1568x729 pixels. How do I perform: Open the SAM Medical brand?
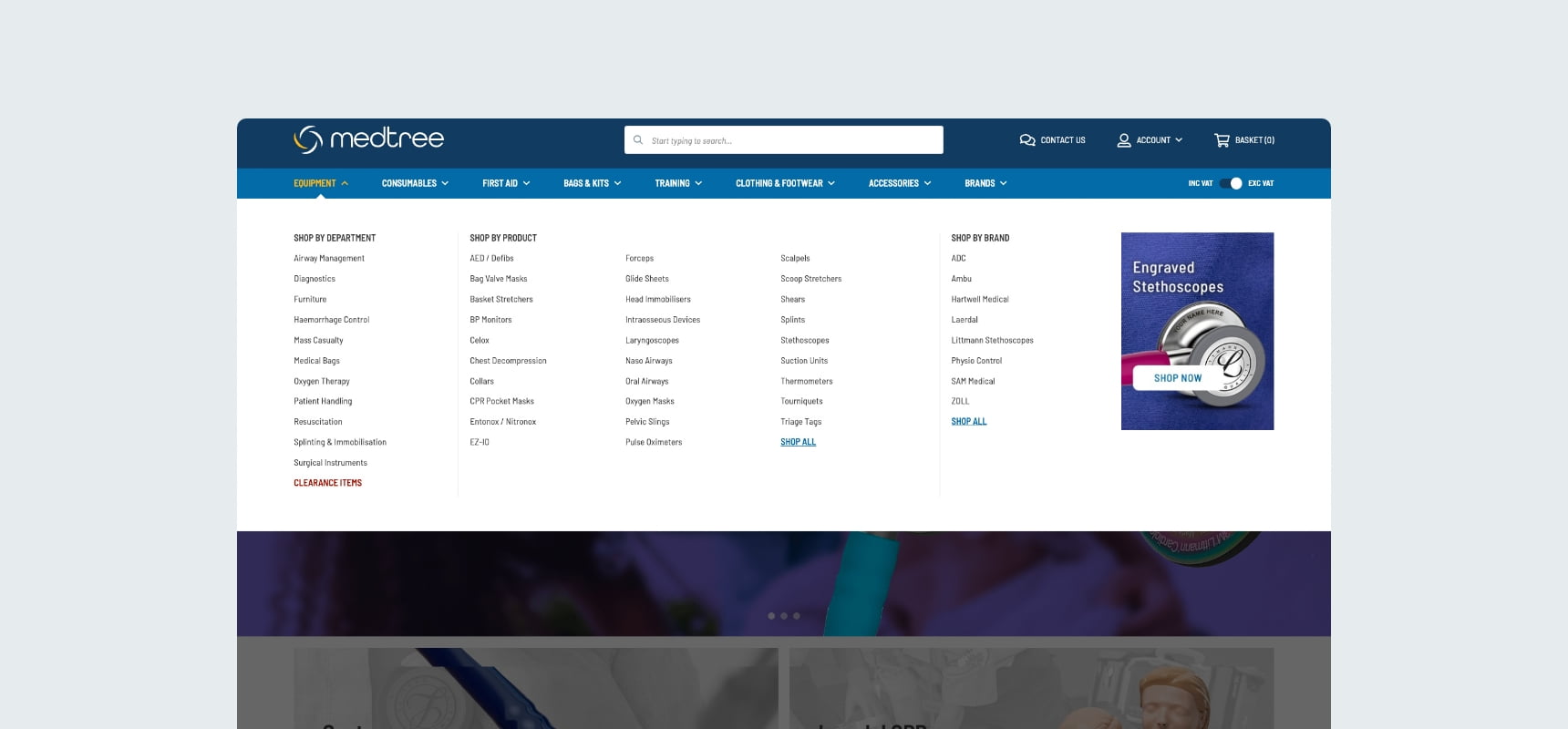[973, 381]
